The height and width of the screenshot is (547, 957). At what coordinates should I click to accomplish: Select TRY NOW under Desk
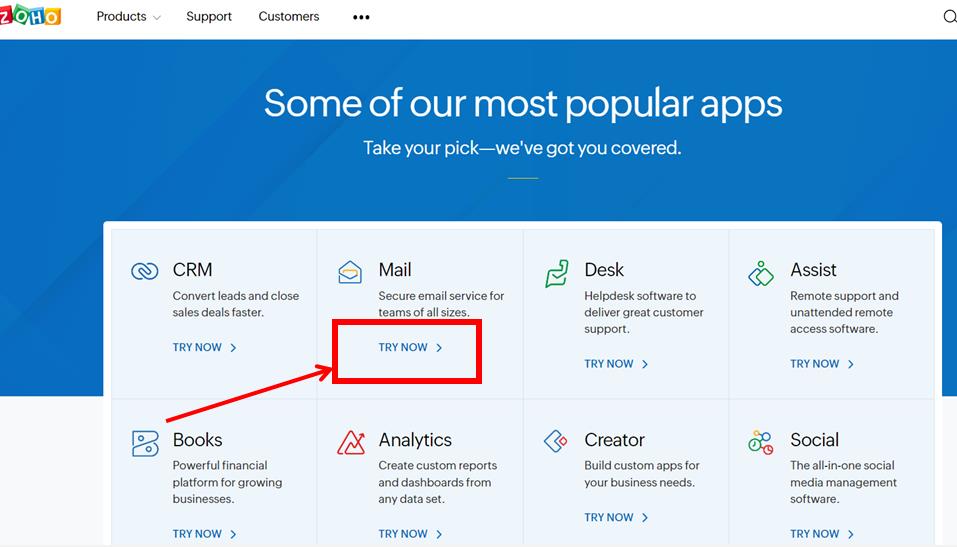[x=616, y=364]
